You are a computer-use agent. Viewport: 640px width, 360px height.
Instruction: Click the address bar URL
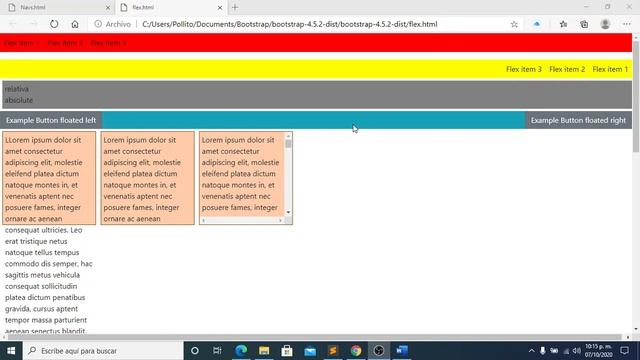[289, 24]
